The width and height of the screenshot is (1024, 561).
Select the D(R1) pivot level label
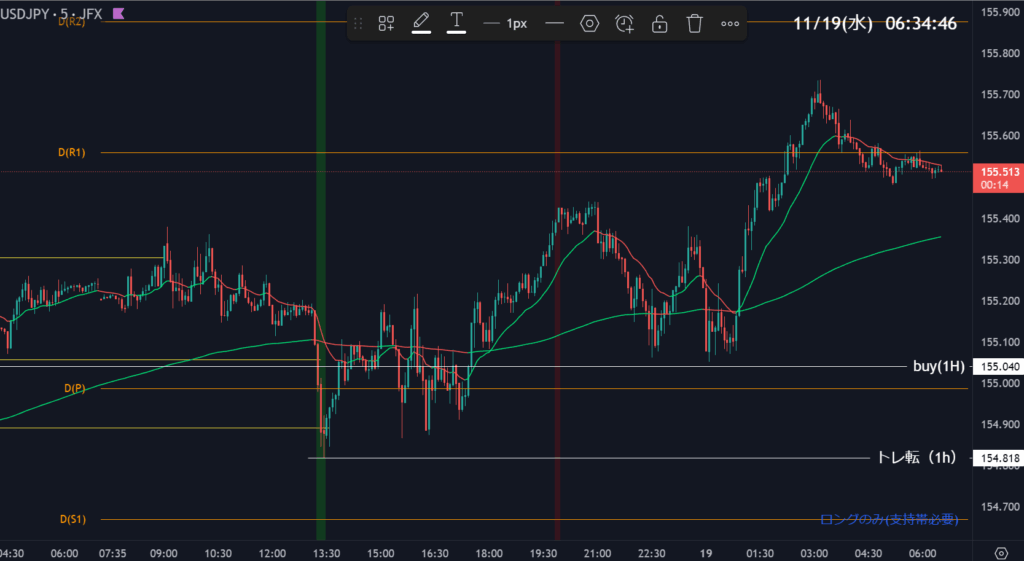pos(71,153)
